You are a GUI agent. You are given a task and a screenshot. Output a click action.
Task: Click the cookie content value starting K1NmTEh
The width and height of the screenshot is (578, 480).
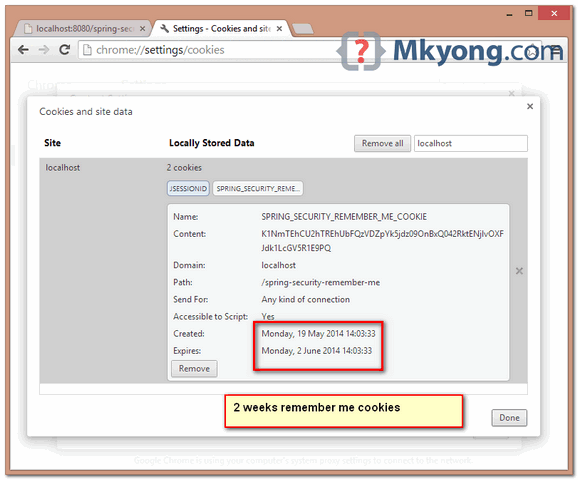coord(382,241)
